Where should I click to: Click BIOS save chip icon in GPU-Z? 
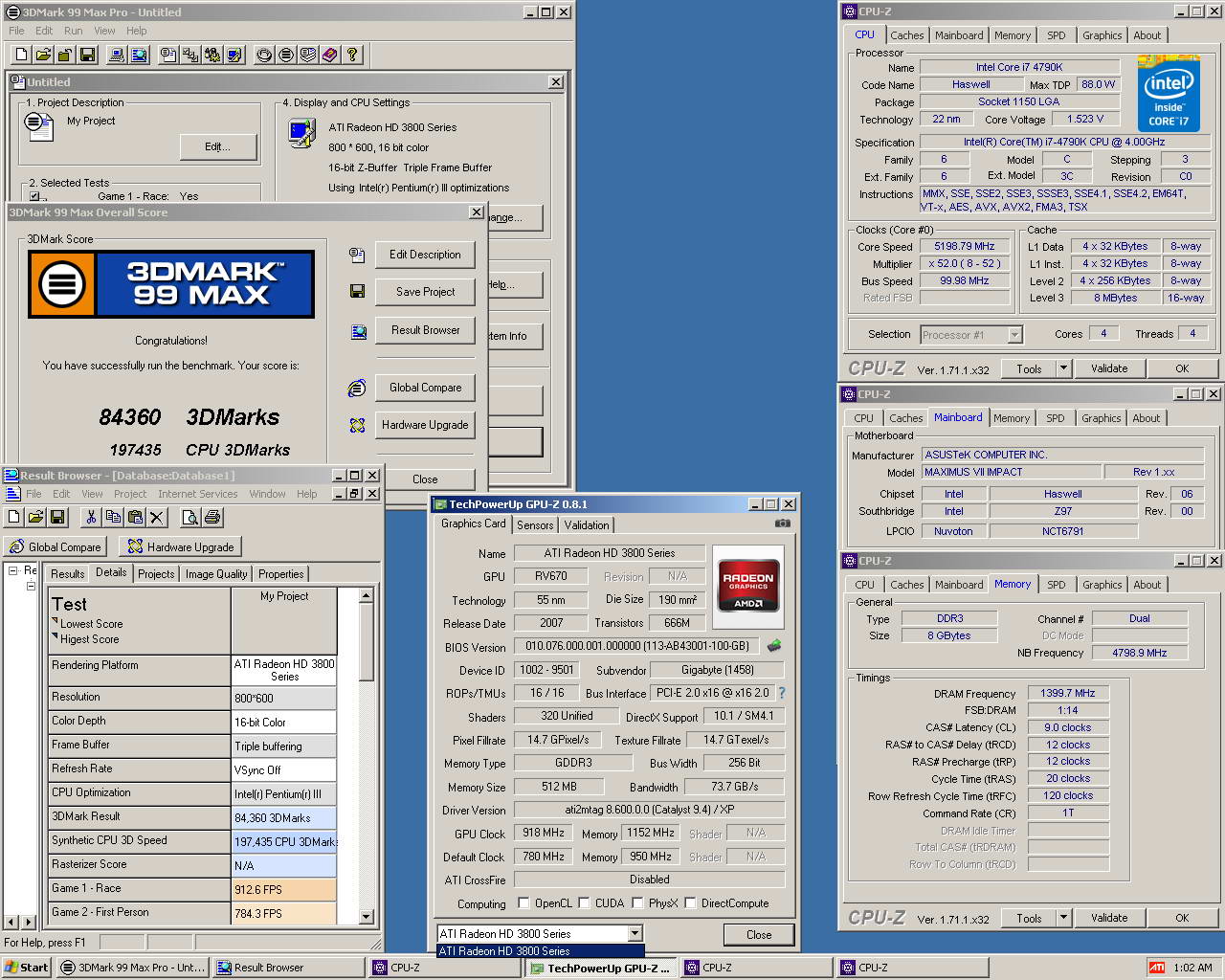(774, 646)
